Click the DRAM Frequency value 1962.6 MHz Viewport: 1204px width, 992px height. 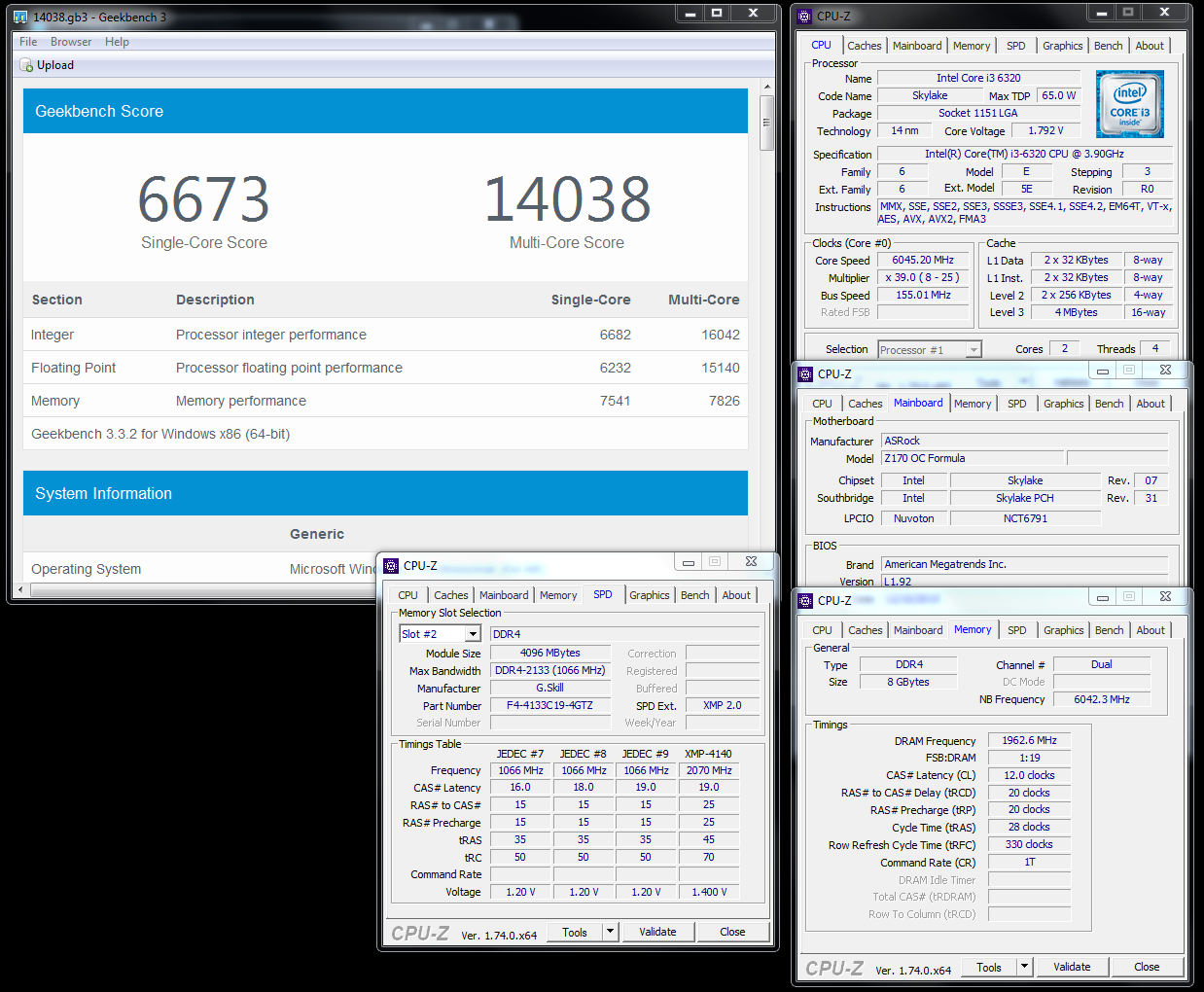1029,740
